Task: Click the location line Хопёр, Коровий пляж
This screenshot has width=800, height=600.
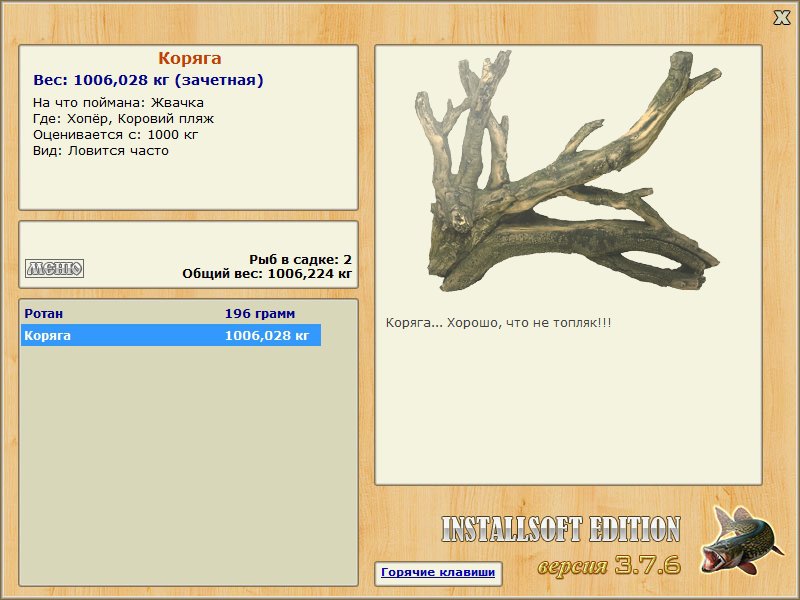Action: click(x=123, y=119)
